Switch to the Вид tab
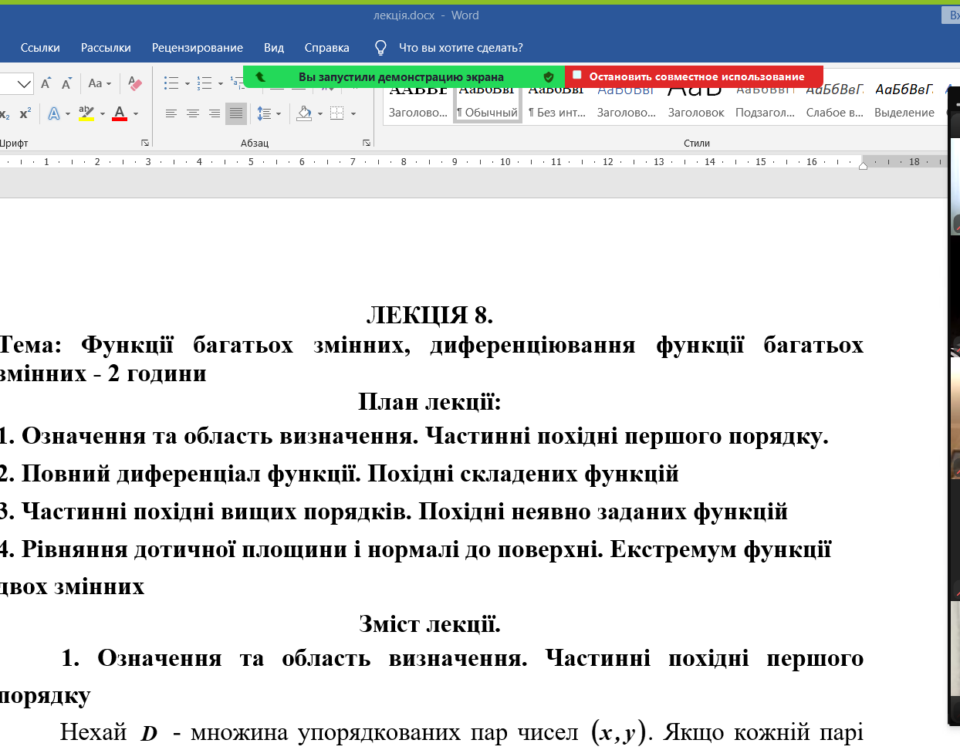960x750 pixels. (x=274, y=48)
